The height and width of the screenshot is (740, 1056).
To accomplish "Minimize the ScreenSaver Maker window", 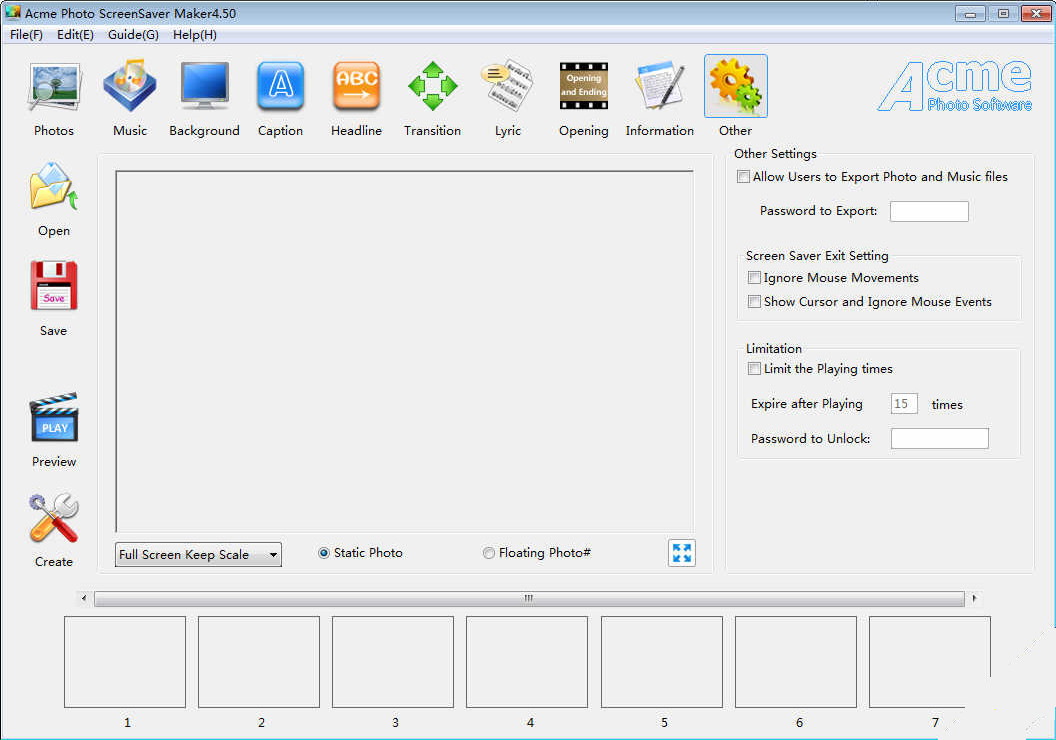I will coord(970,13).
